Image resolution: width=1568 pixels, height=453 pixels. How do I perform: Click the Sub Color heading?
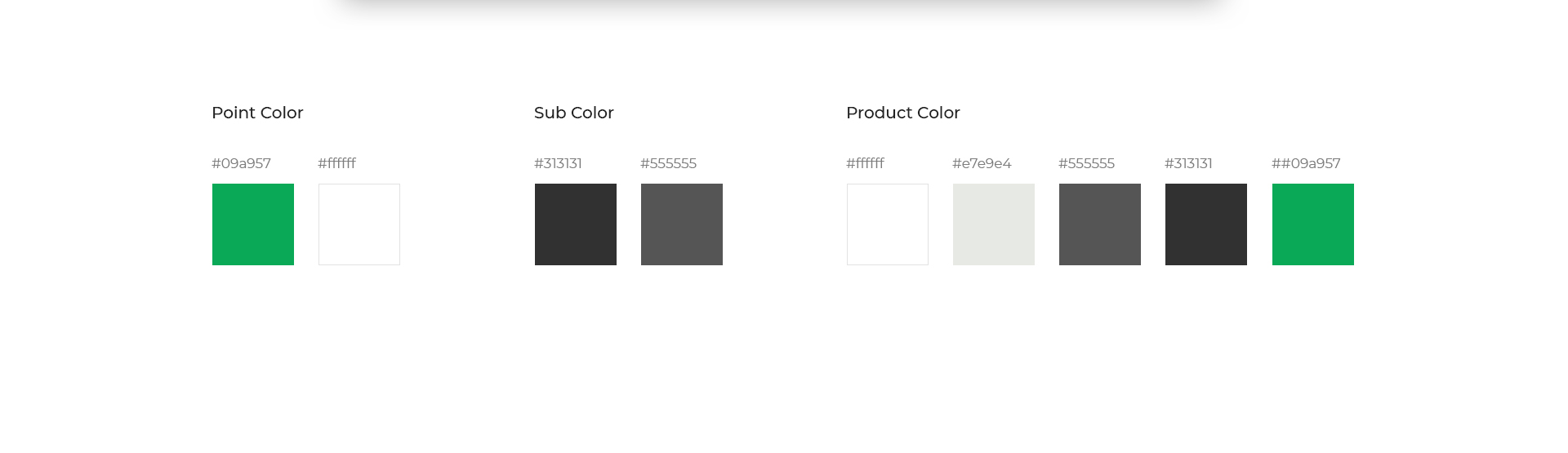(x=574, y=113)
